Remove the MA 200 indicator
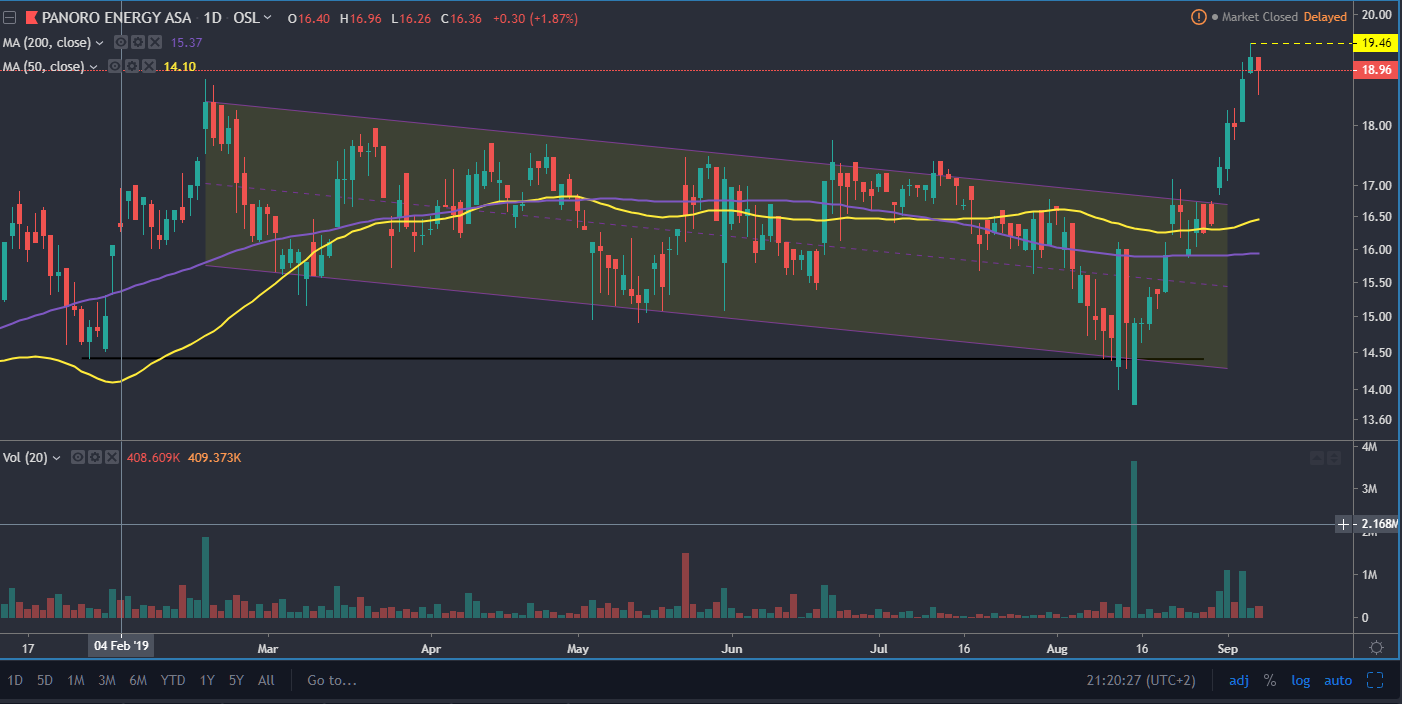The image size is (1402, 704). point(153,42)
